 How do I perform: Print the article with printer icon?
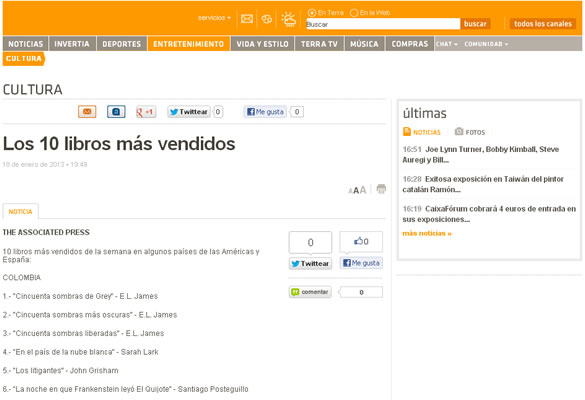381,189
